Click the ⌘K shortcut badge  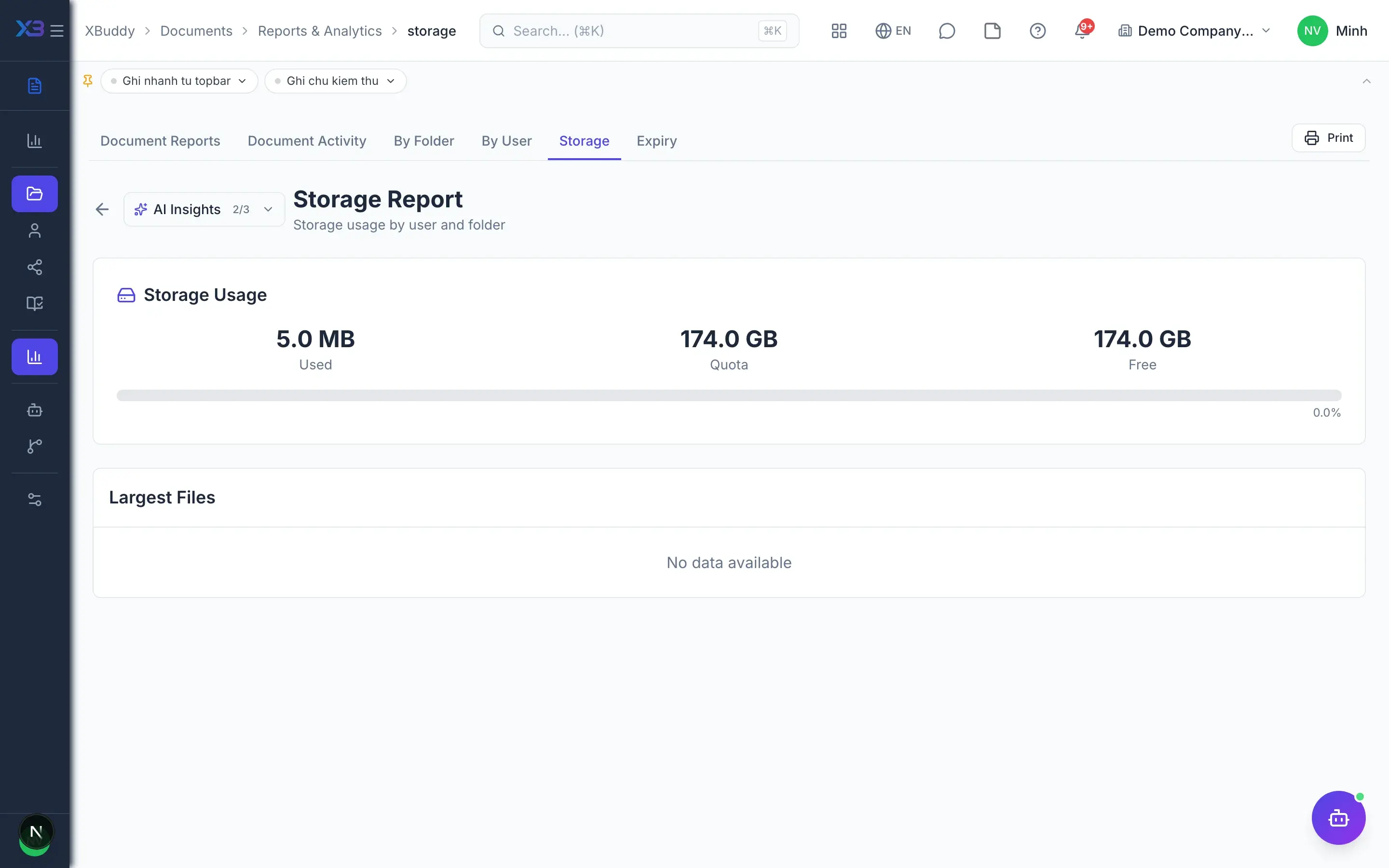click(x=772, y=31)
